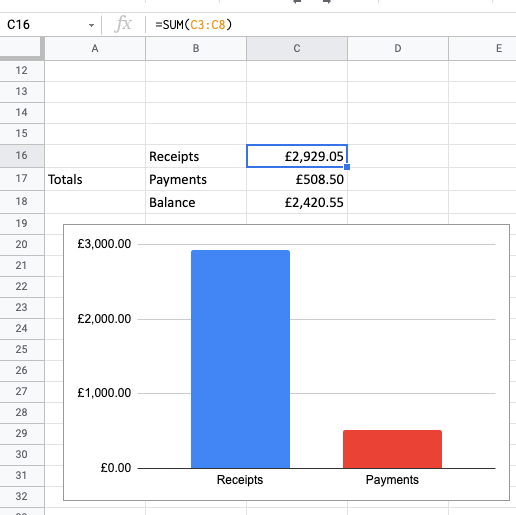This screenshot has height=515, width=516.
Task: Click the fill handle of cell C16
Action: click(347, 167)
